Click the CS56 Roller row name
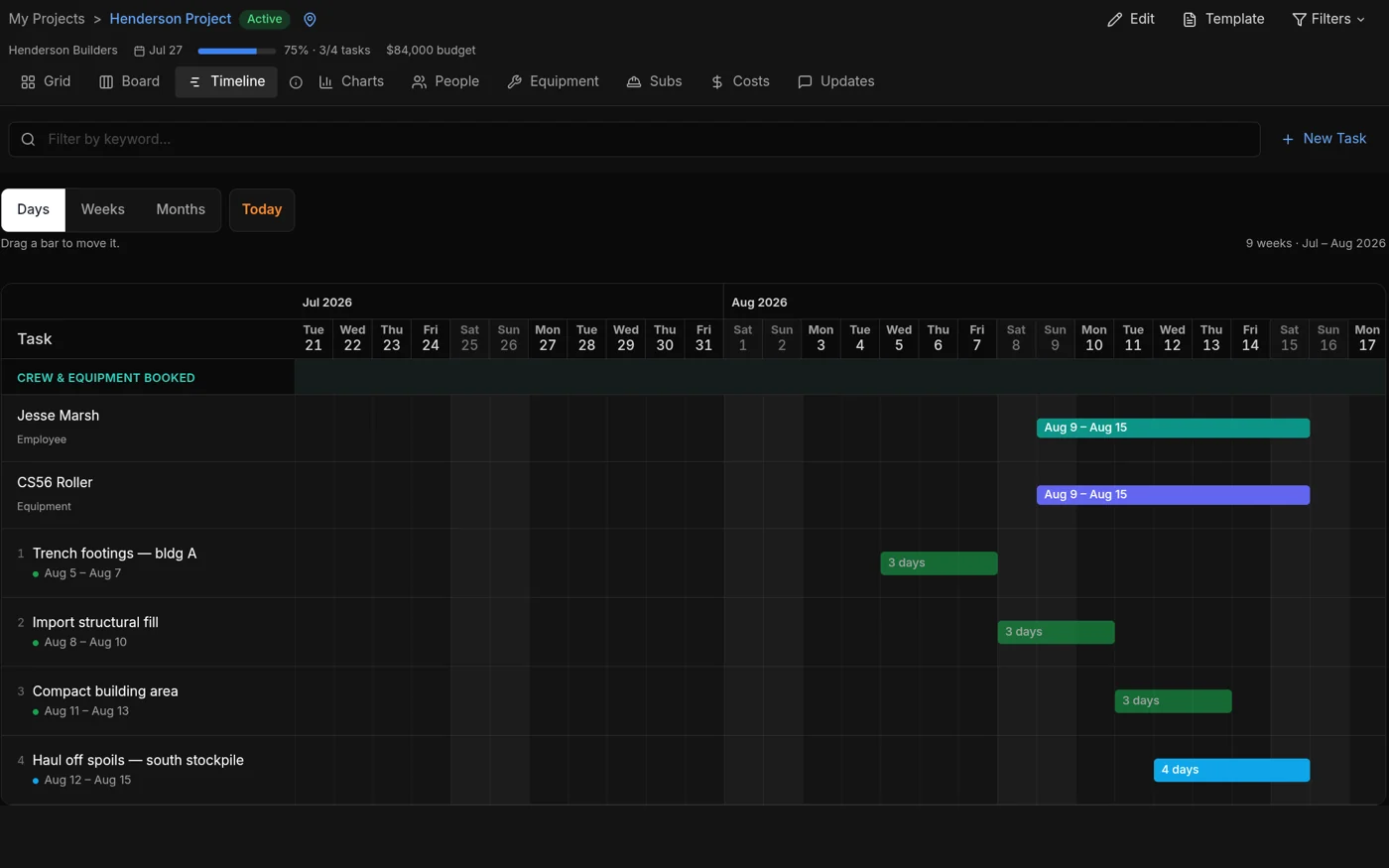The width and height of the screenshot is (1389, 868). pyautogui.click(x=55, y=482)
